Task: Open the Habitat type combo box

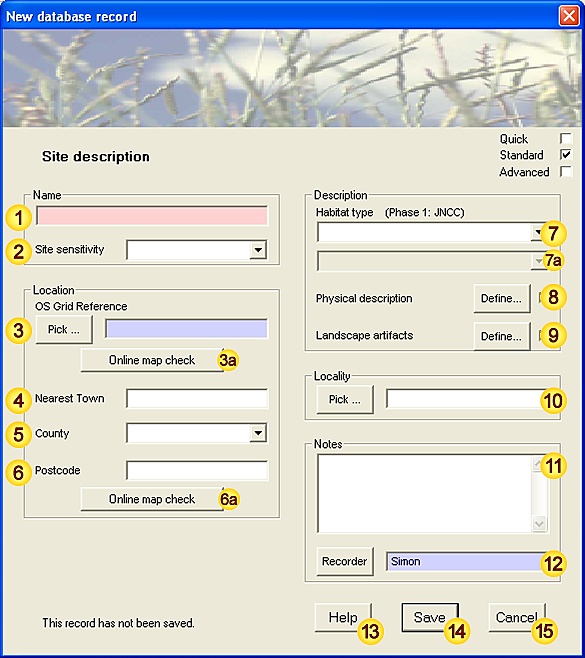Action: (x=431, y=232)
